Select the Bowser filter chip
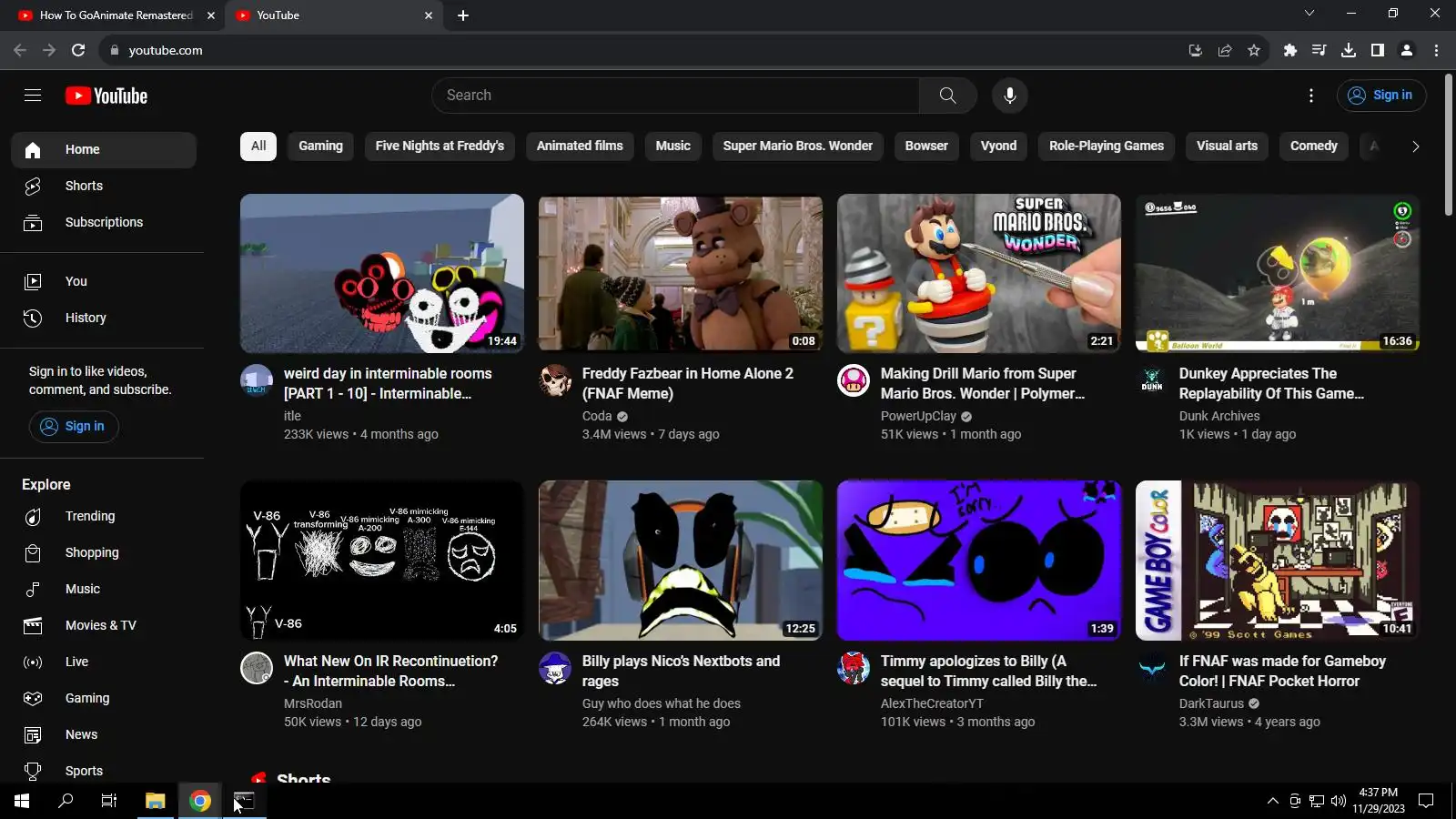Viewport: 1456px width, 819px height. [926, 146]
